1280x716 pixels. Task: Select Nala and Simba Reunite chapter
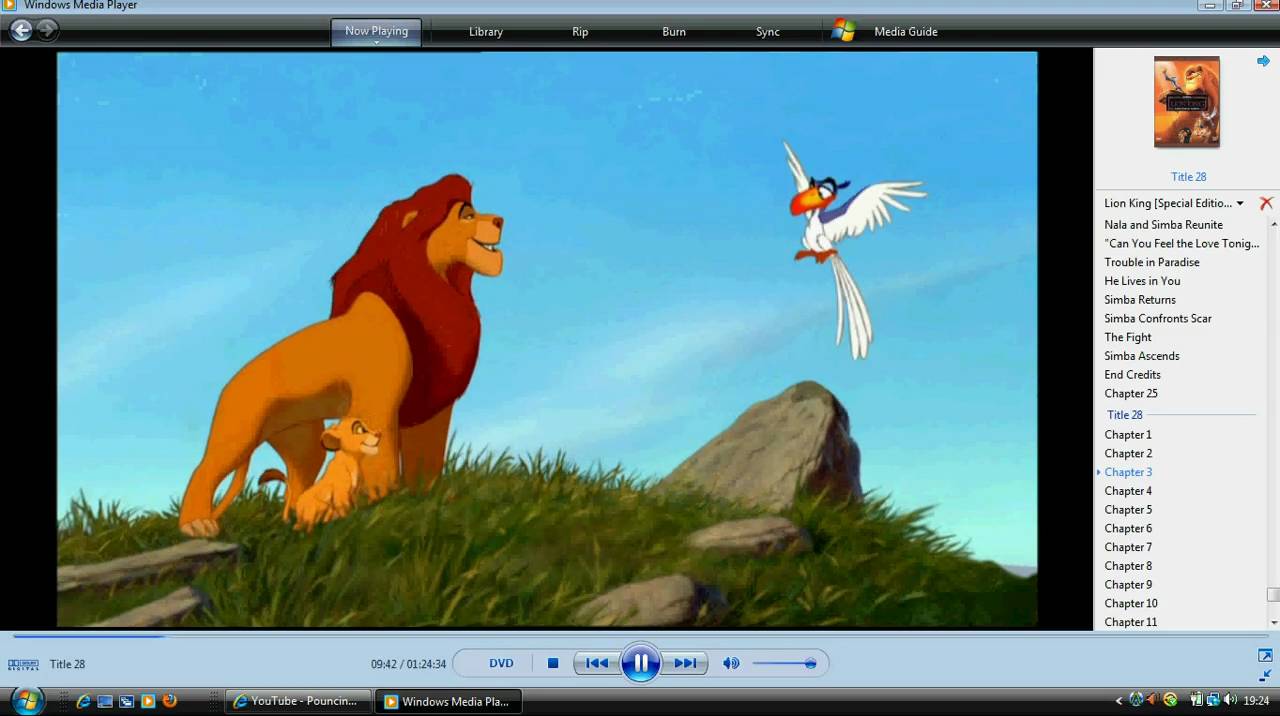click(x=1163, y=225)
